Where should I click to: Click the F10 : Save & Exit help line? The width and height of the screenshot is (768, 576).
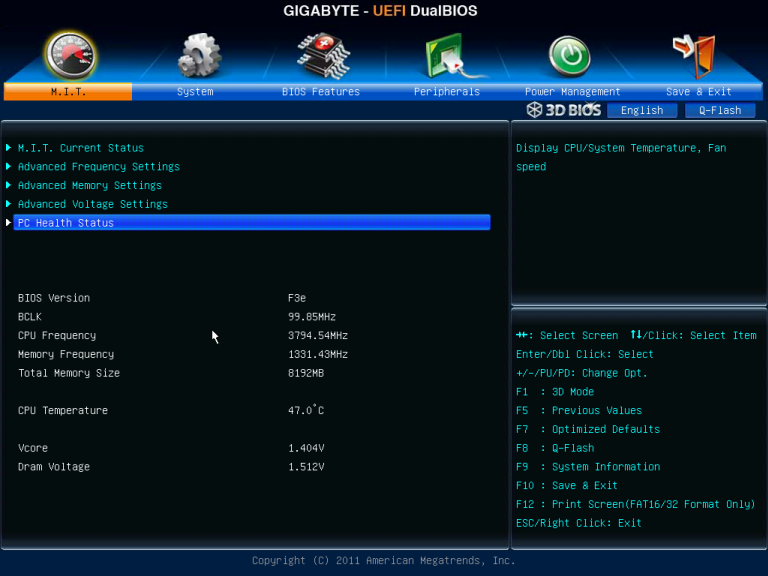(x=567, y=485)
